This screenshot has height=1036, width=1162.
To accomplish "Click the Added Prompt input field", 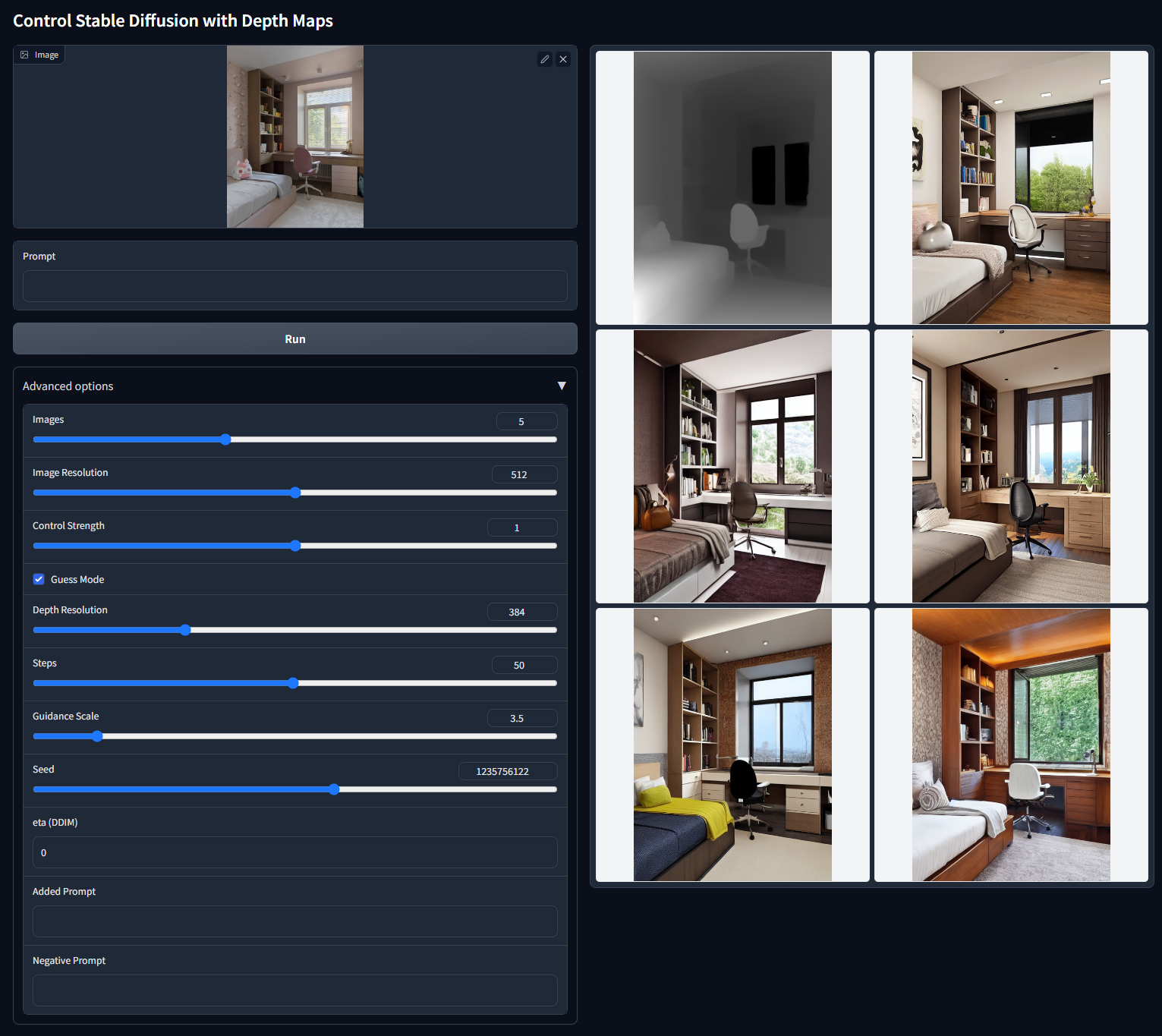I will [295, 921].
